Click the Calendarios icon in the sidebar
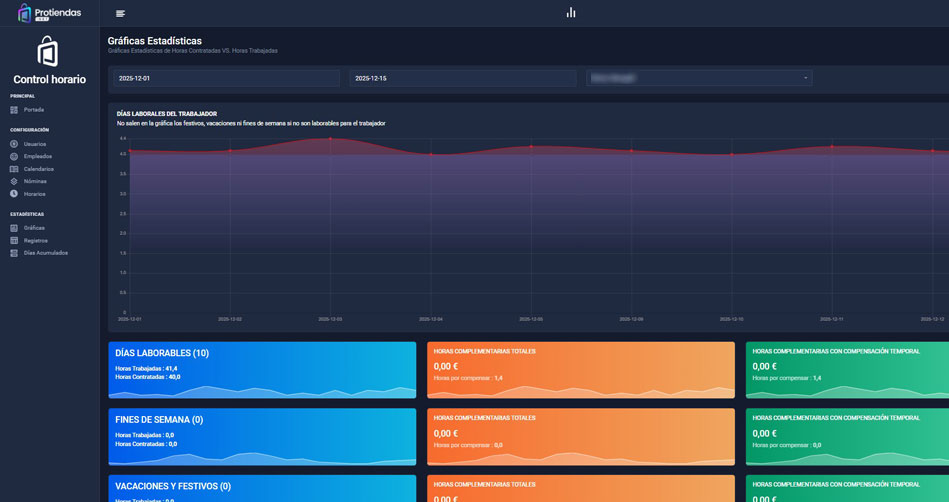Image resolution: width=949 pixels, height=502 pixels. tap(14, 169)
